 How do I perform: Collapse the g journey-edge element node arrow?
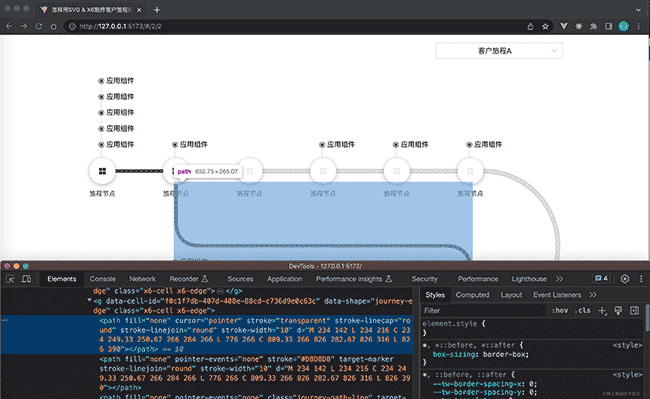pyautogui.click(x=90, y=300)
